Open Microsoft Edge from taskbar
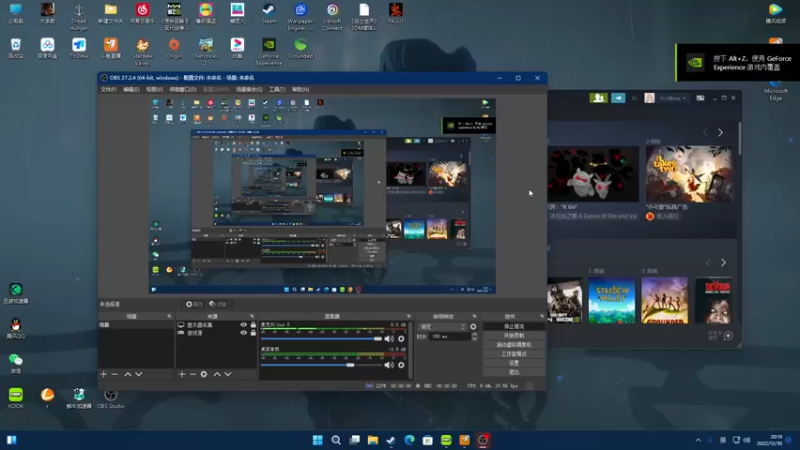This screenshot has height=450, width=800. 409,440
